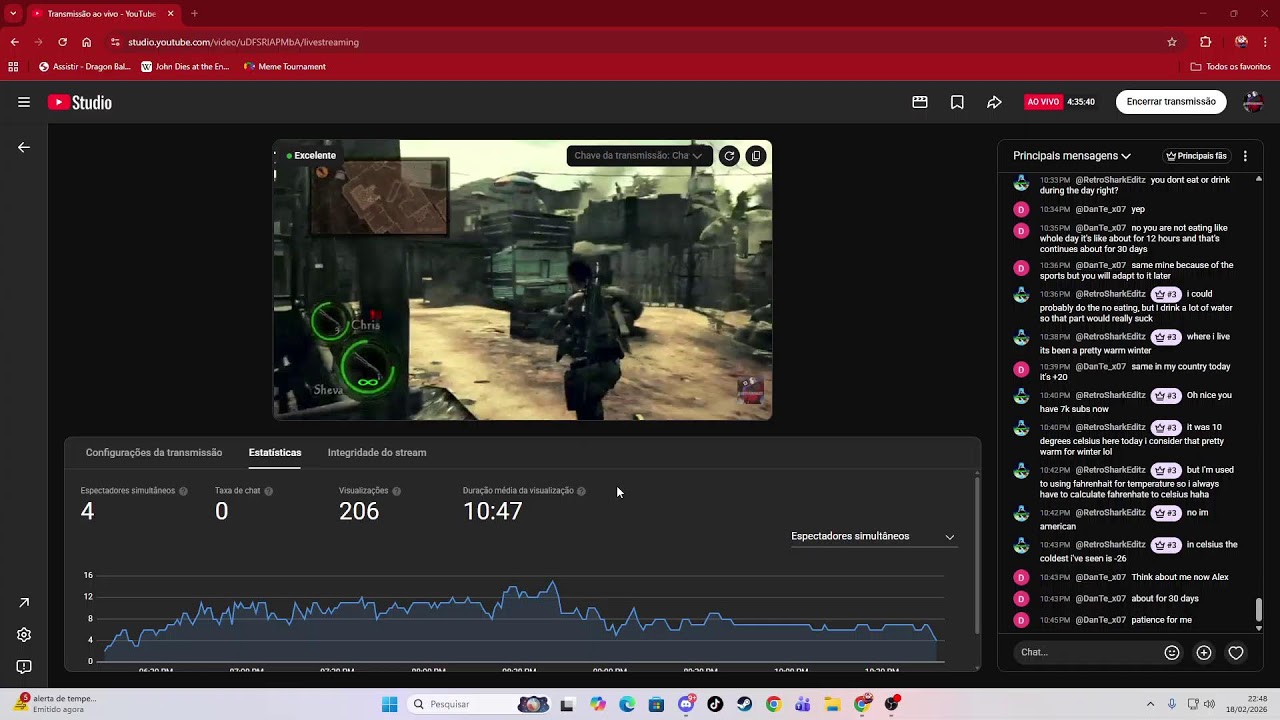This screenshot has width=1280, height=720.
Task: Click Encerrar transmissão button
Action: click(x=1171, y=102)
